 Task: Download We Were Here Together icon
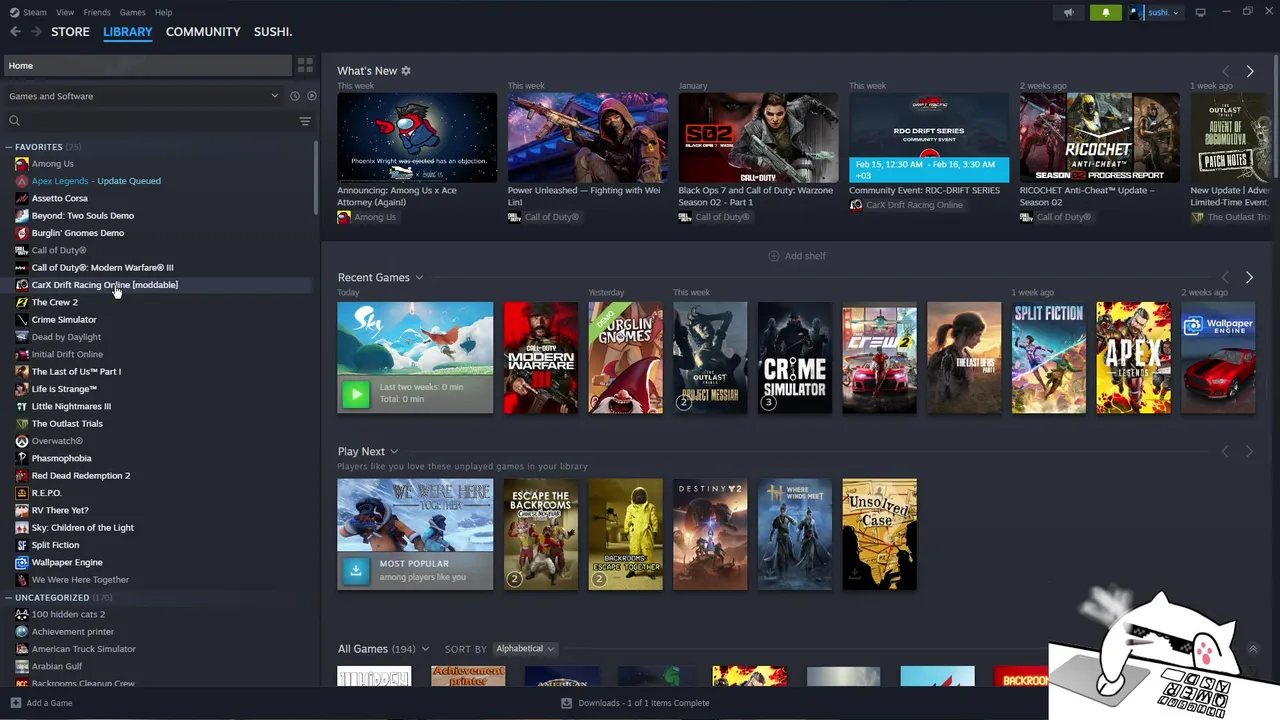[355, 570]
